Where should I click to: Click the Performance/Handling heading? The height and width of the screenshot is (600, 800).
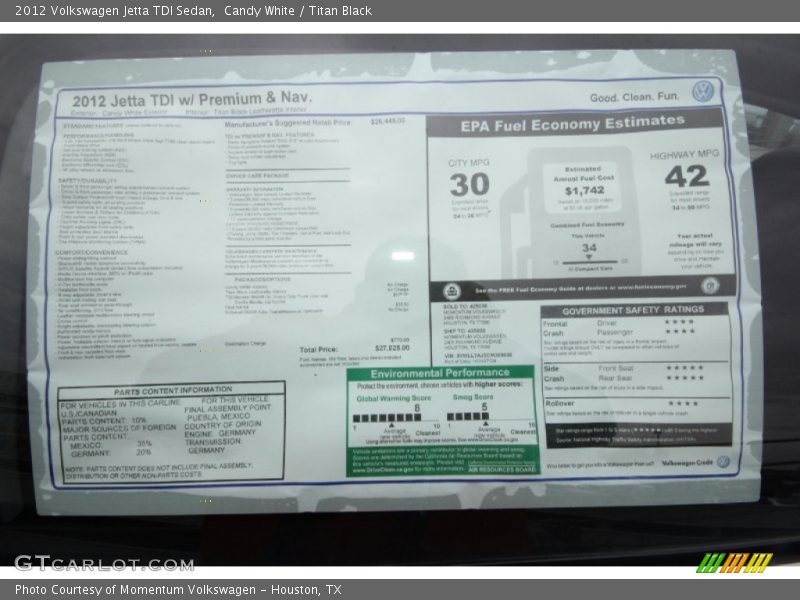tap(98, 136)
